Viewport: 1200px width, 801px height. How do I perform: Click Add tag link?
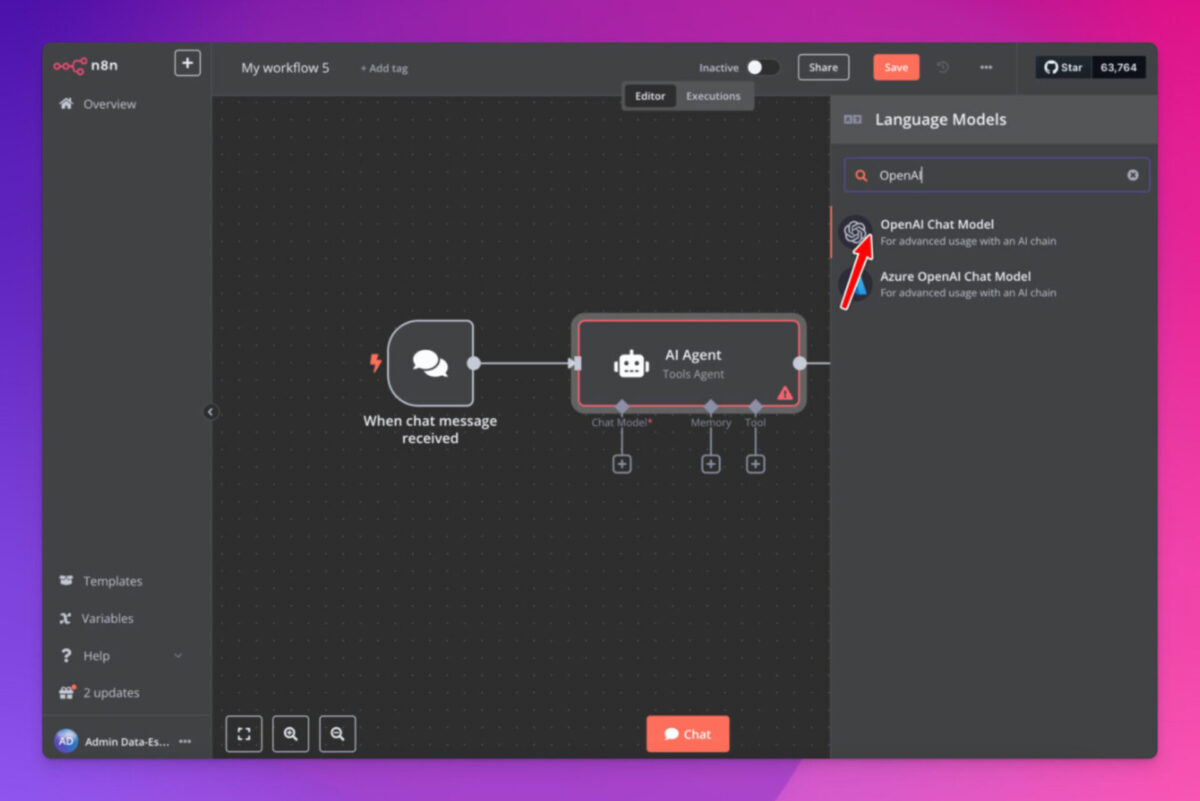pyautogui.click(x=384, y=69)
